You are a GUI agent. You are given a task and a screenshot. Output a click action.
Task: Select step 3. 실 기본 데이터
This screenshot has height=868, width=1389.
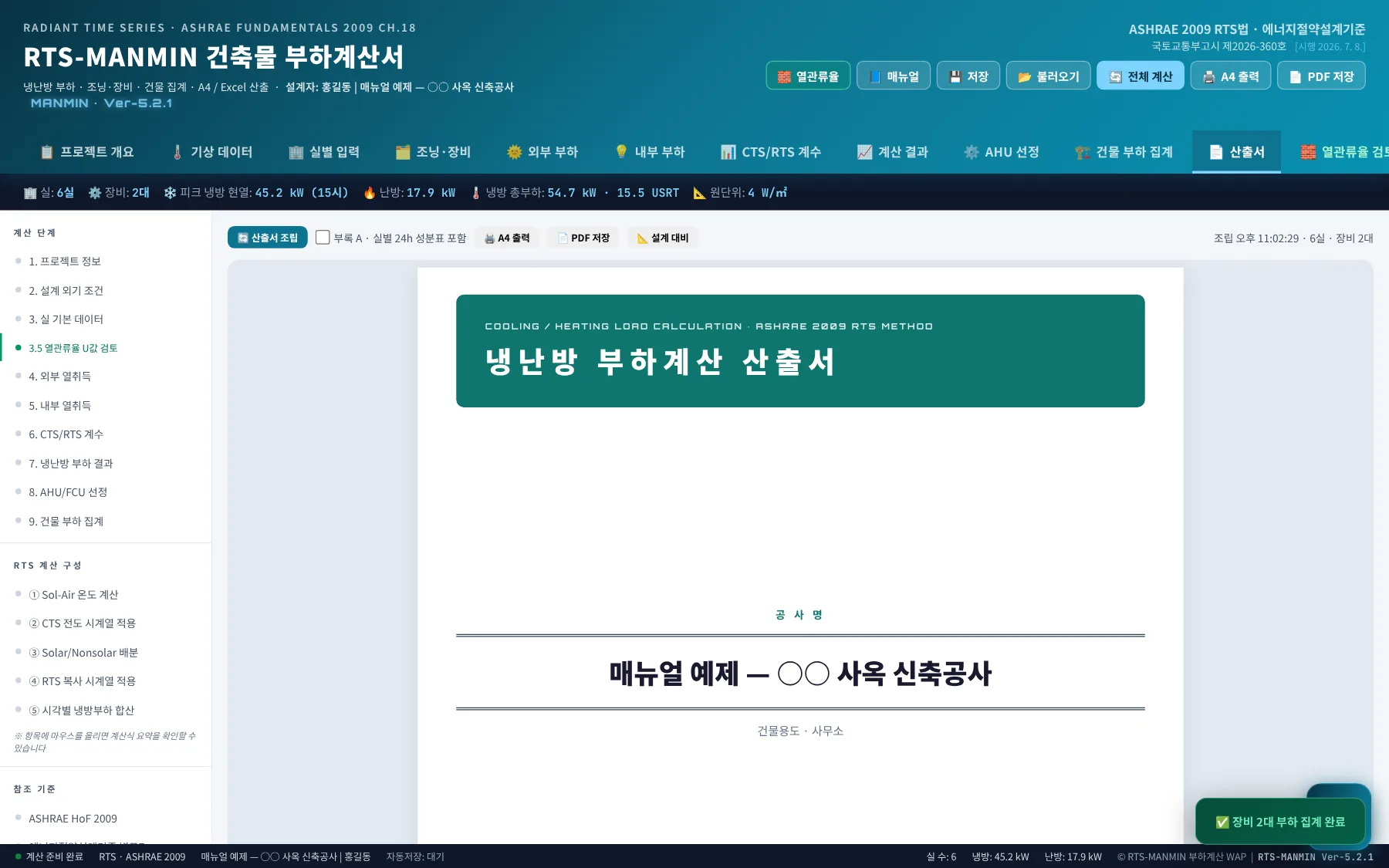pyautogui.click(x=106, y=319)
